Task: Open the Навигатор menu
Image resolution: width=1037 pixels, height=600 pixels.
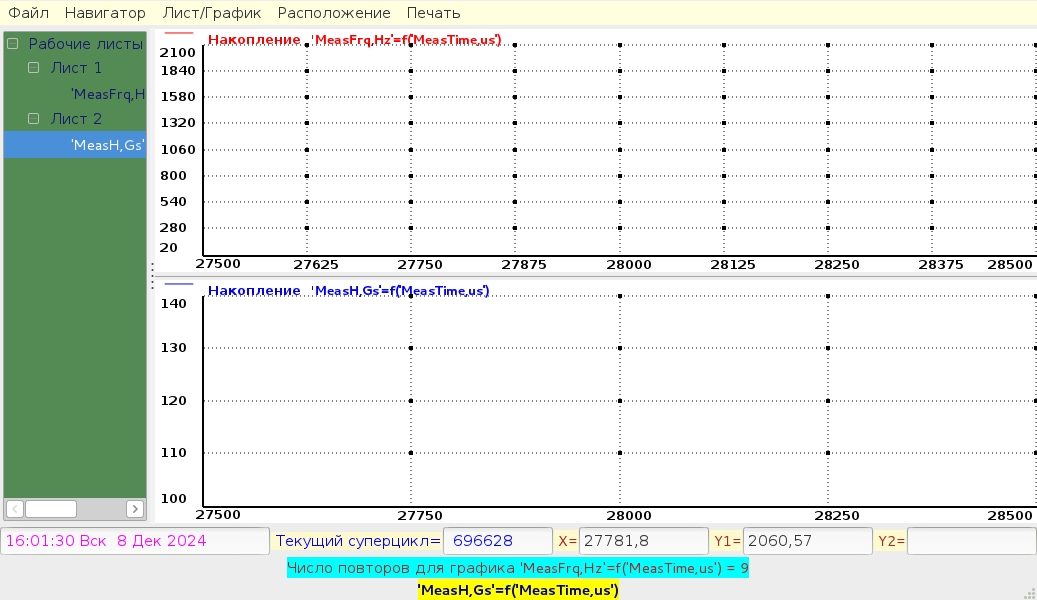Action: pos(105,13)
